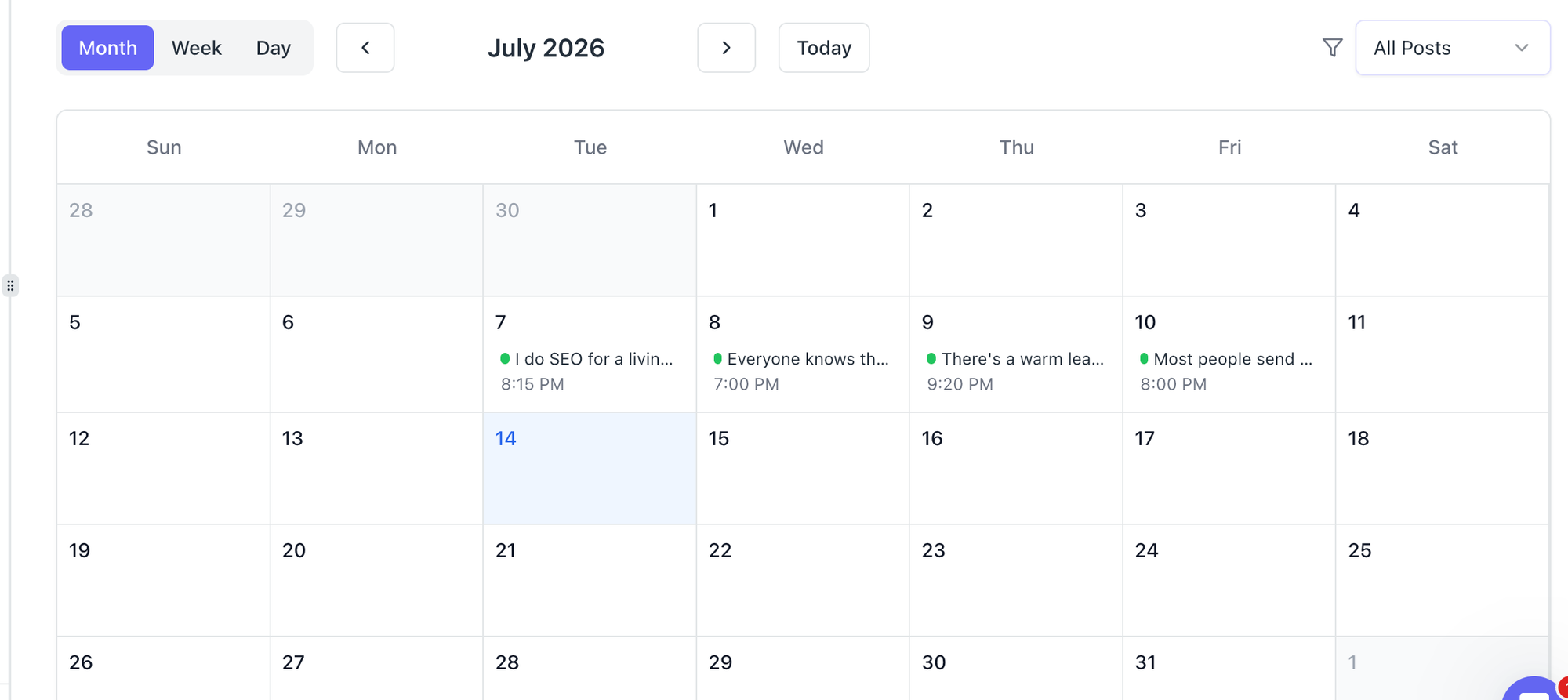Viewport: 1568px width, 700px height.
Task: Click green status dot on July 7 post
Action: point(505,358)
